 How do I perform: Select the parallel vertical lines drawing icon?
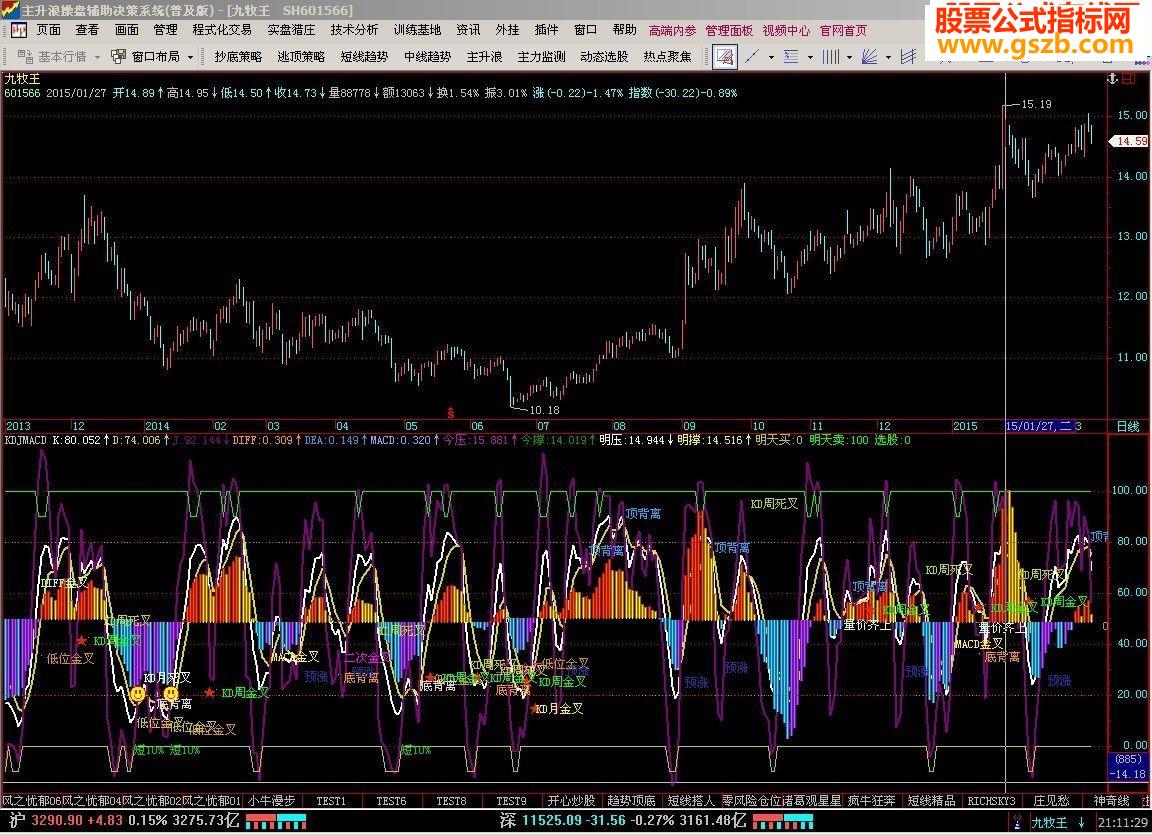click(x=832, y=54)
